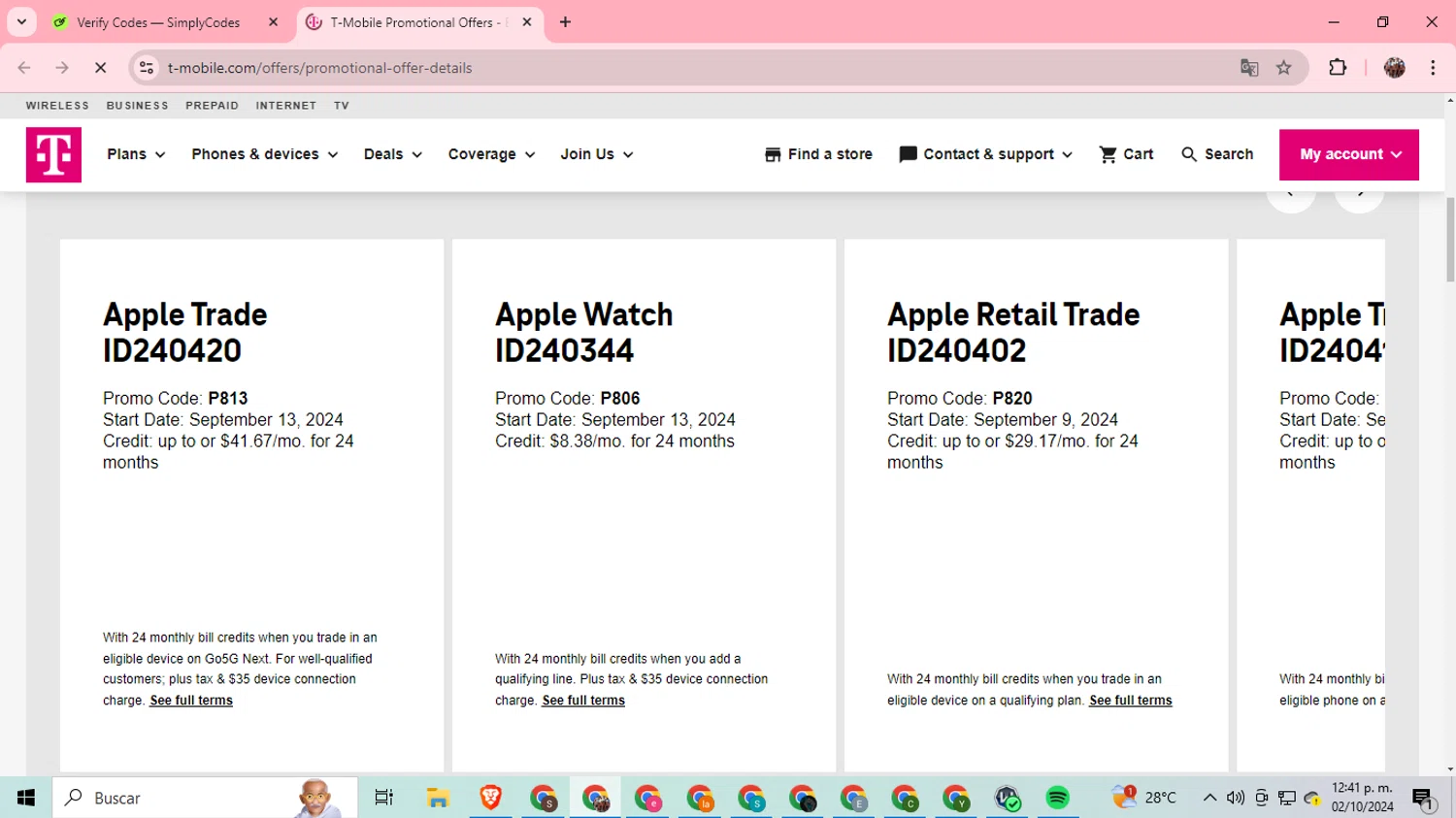Image resolution: width=1456 pixels, height=818 pixels.
Task: See full terms for Apple Trade ID240420
Action: (x=191, y=701)
